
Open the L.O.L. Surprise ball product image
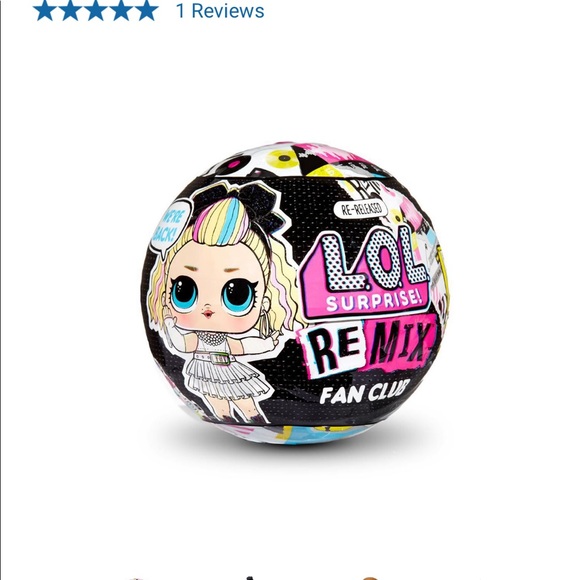296,293
